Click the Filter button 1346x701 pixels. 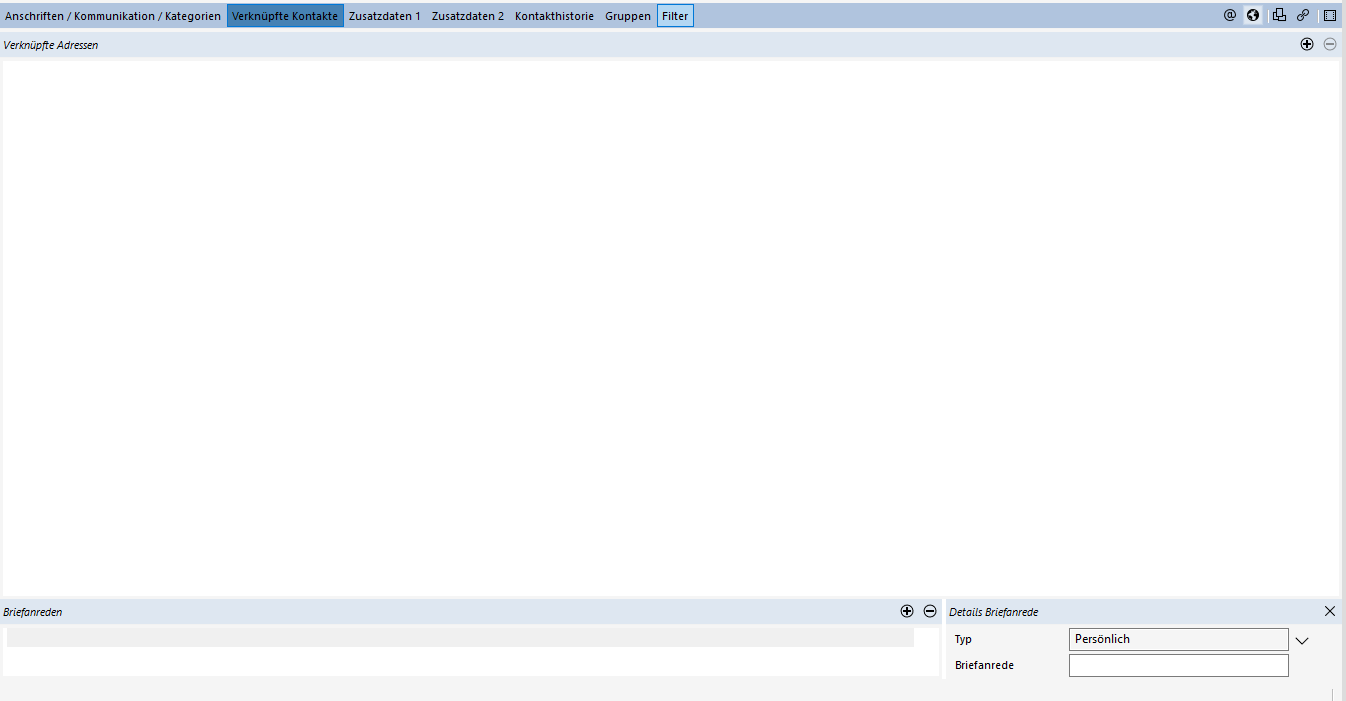click(675, 16)
